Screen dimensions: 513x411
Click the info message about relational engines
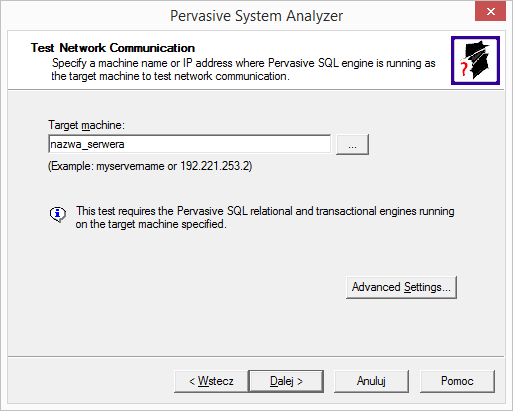pyautogui.click(x=265, y=217)
